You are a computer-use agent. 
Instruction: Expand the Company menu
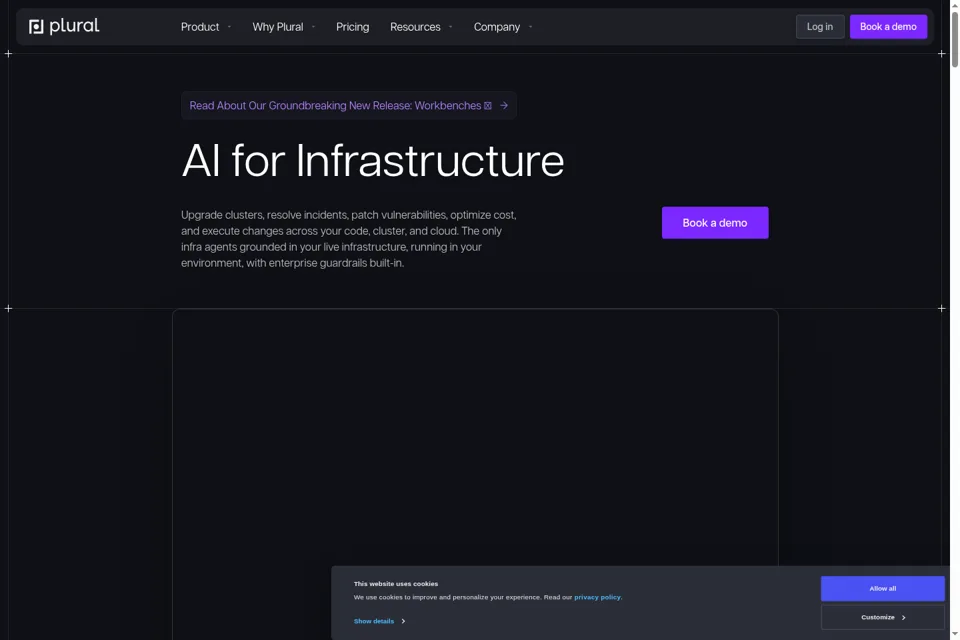pyautogui.click(x=503, y=27)
